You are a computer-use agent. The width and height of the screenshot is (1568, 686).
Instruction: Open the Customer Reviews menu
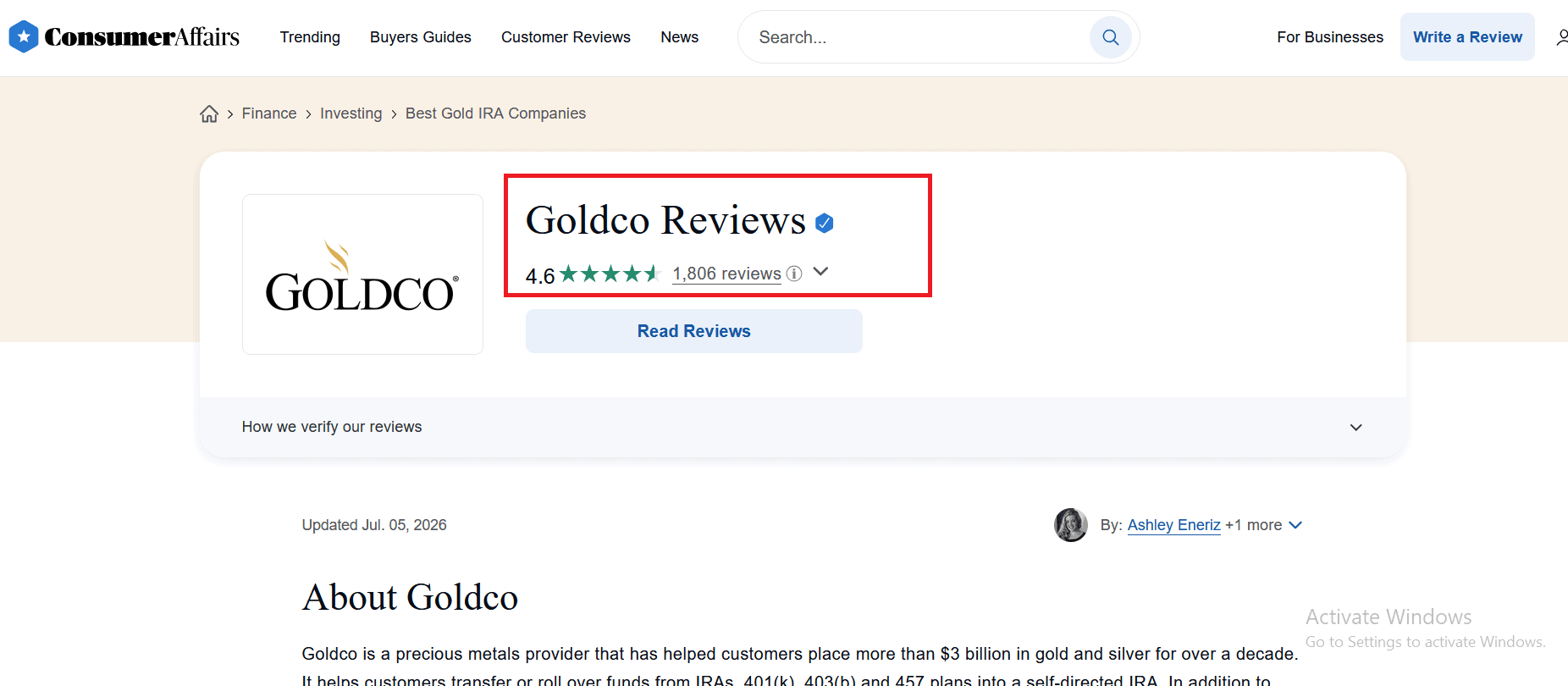tap(566, 37)
